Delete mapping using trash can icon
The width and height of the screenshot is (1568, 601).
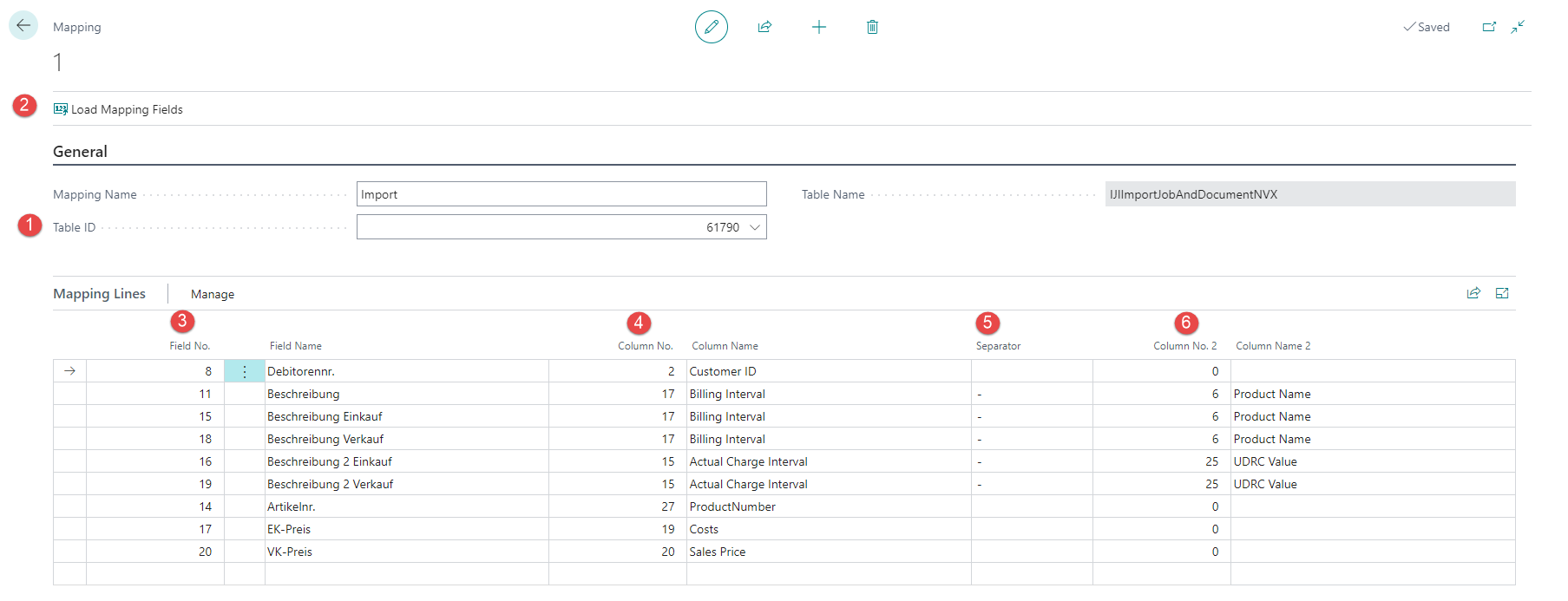click(872, 27)
